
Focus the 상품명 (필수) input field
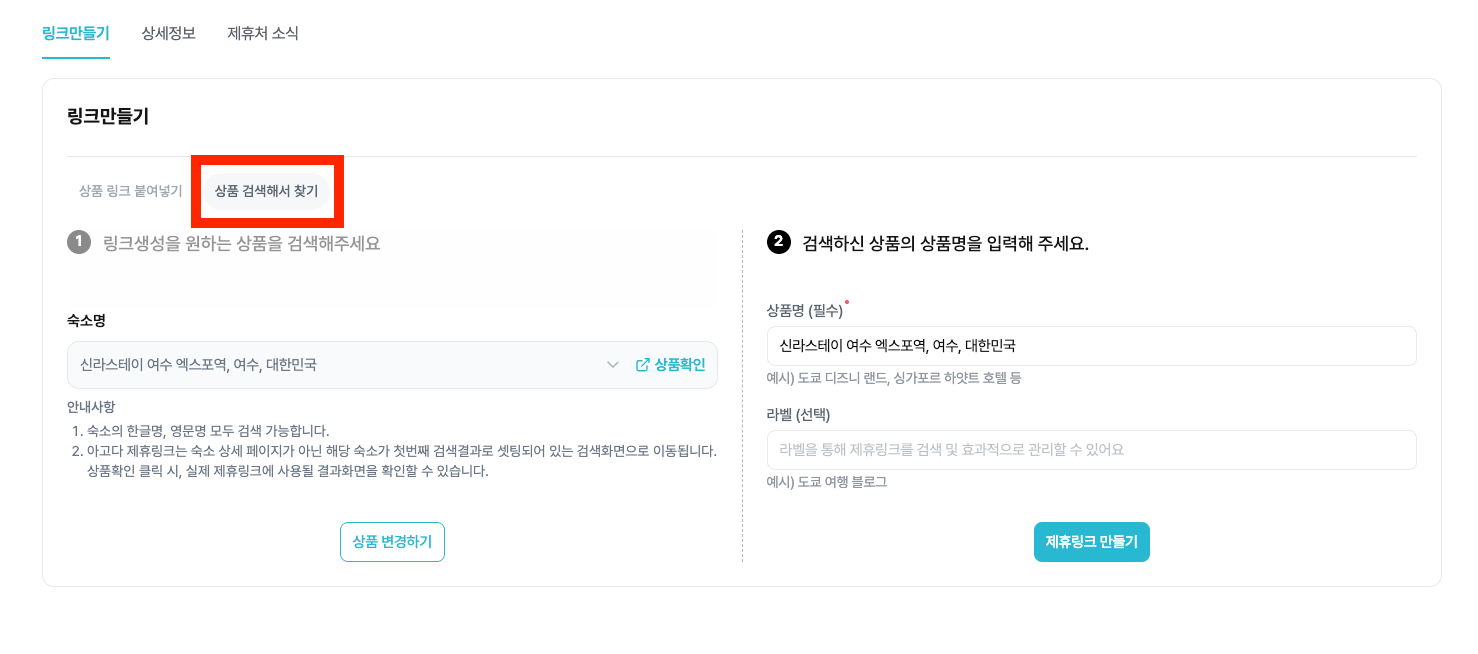point(1092,346)
